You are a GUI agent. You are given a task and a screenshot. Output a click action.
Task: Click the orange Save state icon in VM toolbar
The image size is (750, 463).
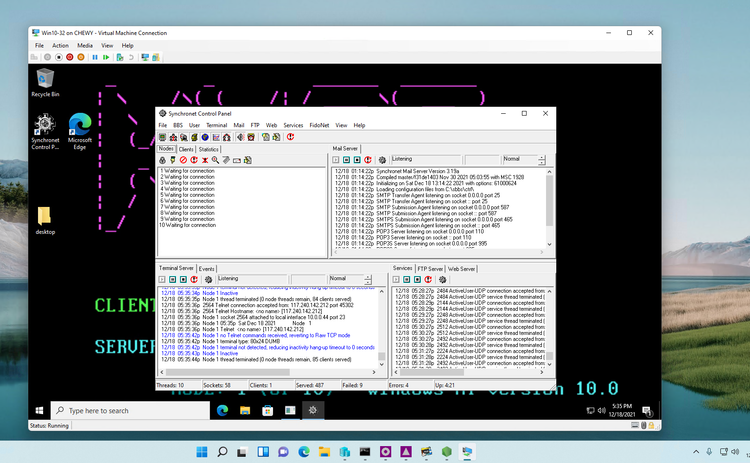click(80, 57)
